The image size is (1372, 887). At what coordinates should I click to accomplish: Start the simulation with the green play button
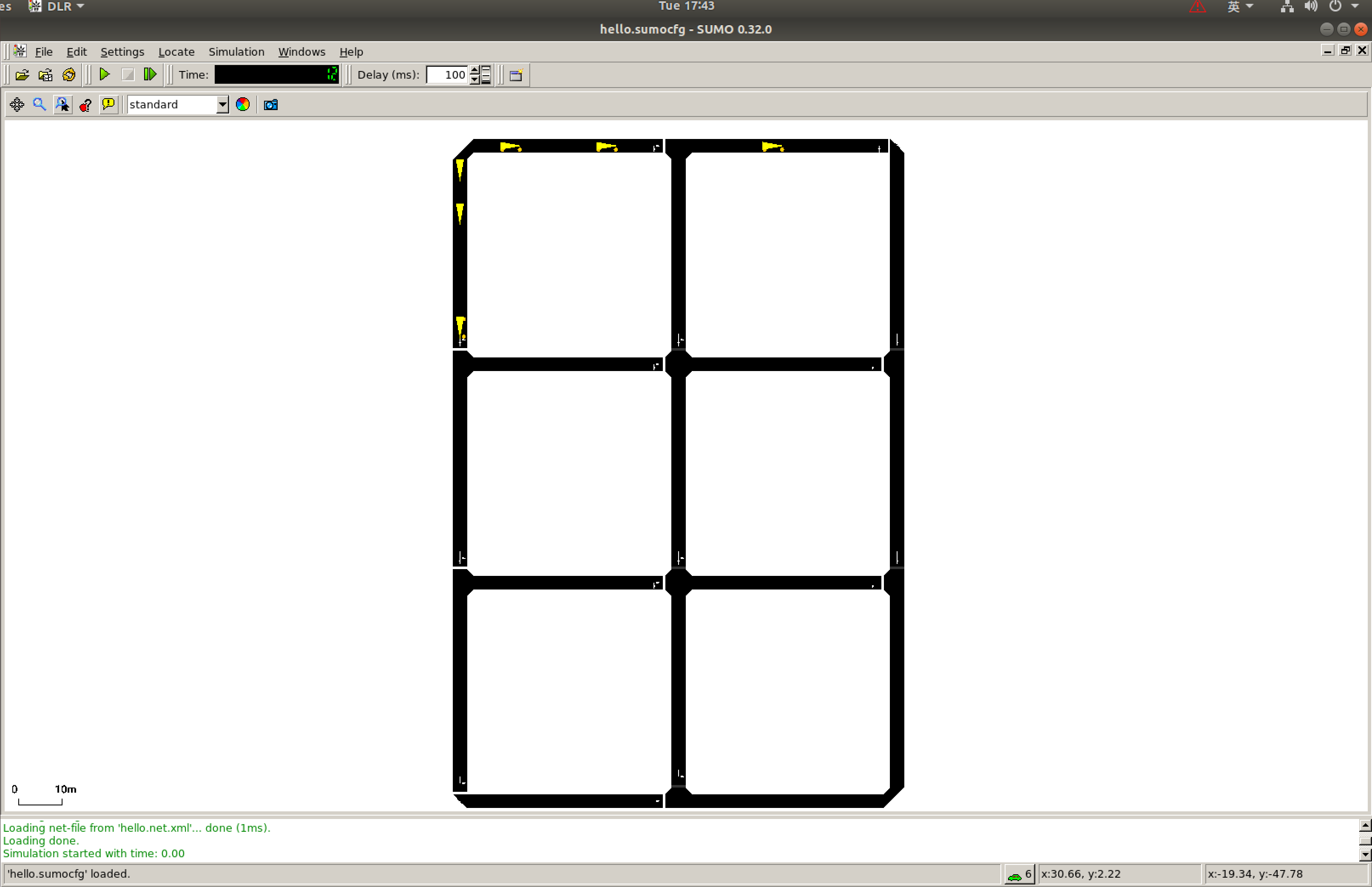tap(104, 74)
